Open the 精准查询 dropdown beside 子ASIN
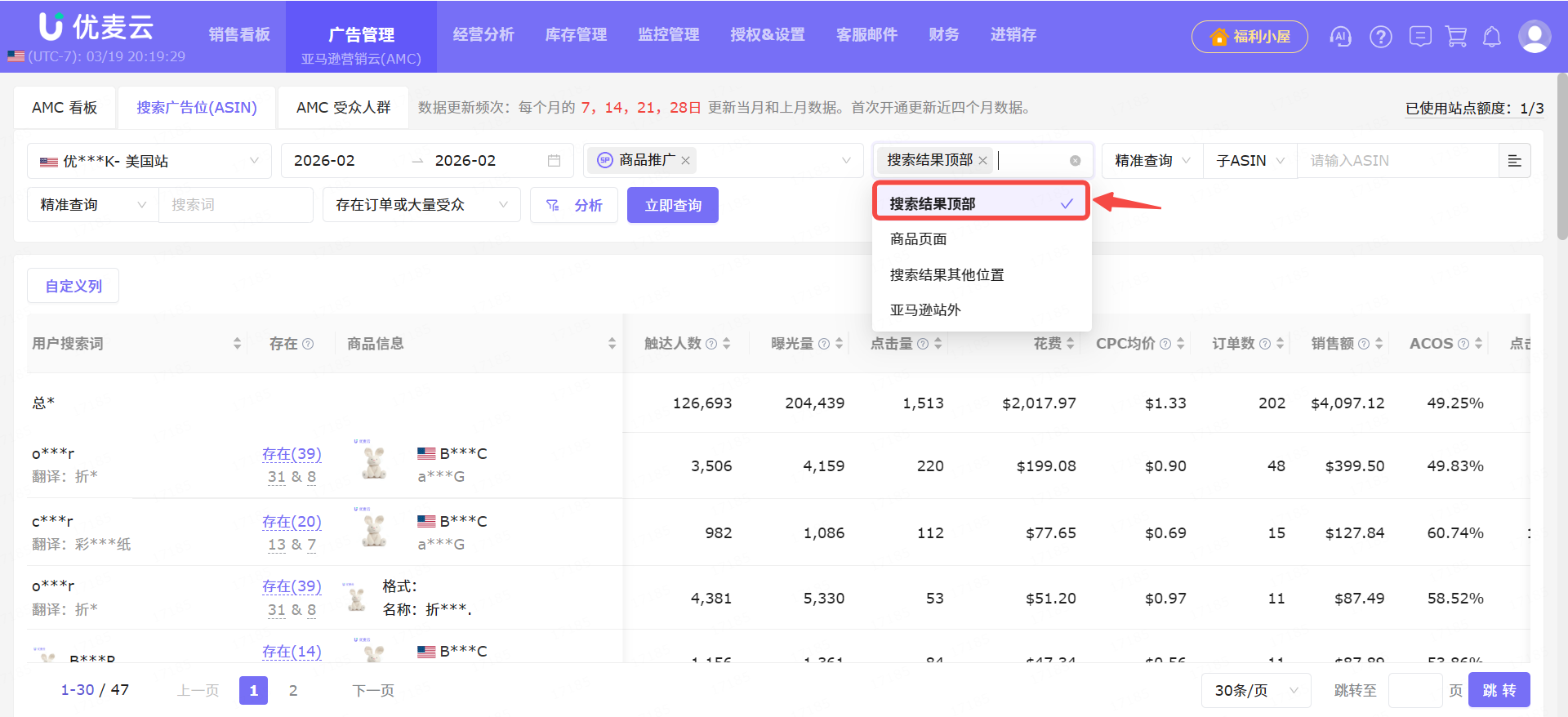This screenshot has height=717, width=1568. [1152, 161]
